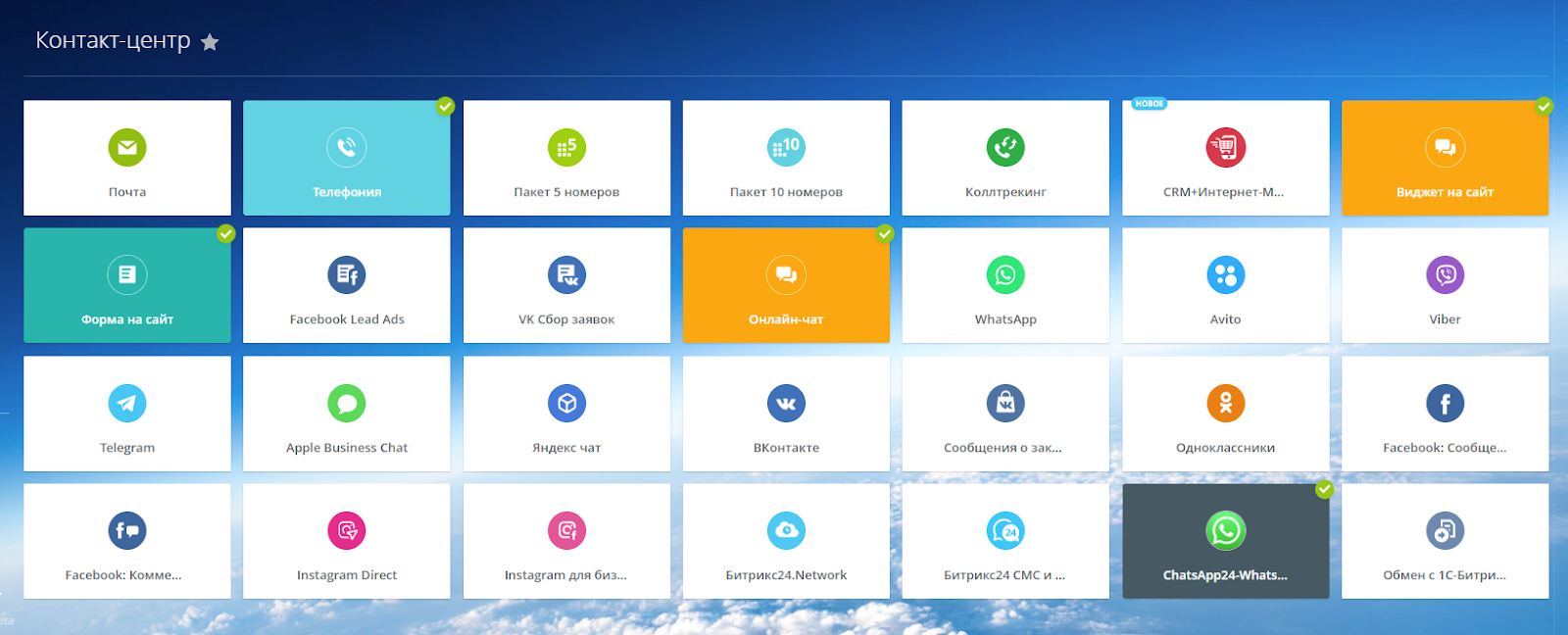
Task: Select the Пакет 5 номеров icon
Action: tap(566, 148)
